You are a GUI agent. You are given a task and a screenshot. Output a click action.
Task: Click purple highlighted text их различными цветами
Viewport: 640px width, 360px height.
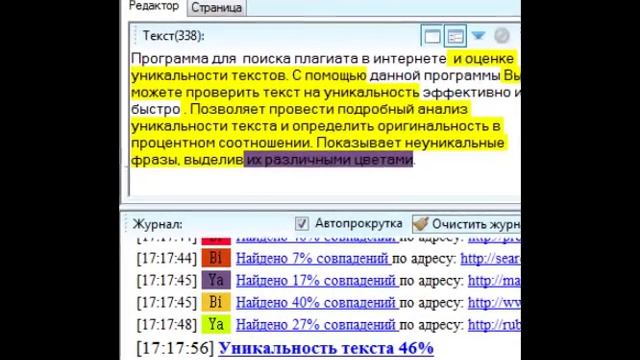click(x=329, y=160)
